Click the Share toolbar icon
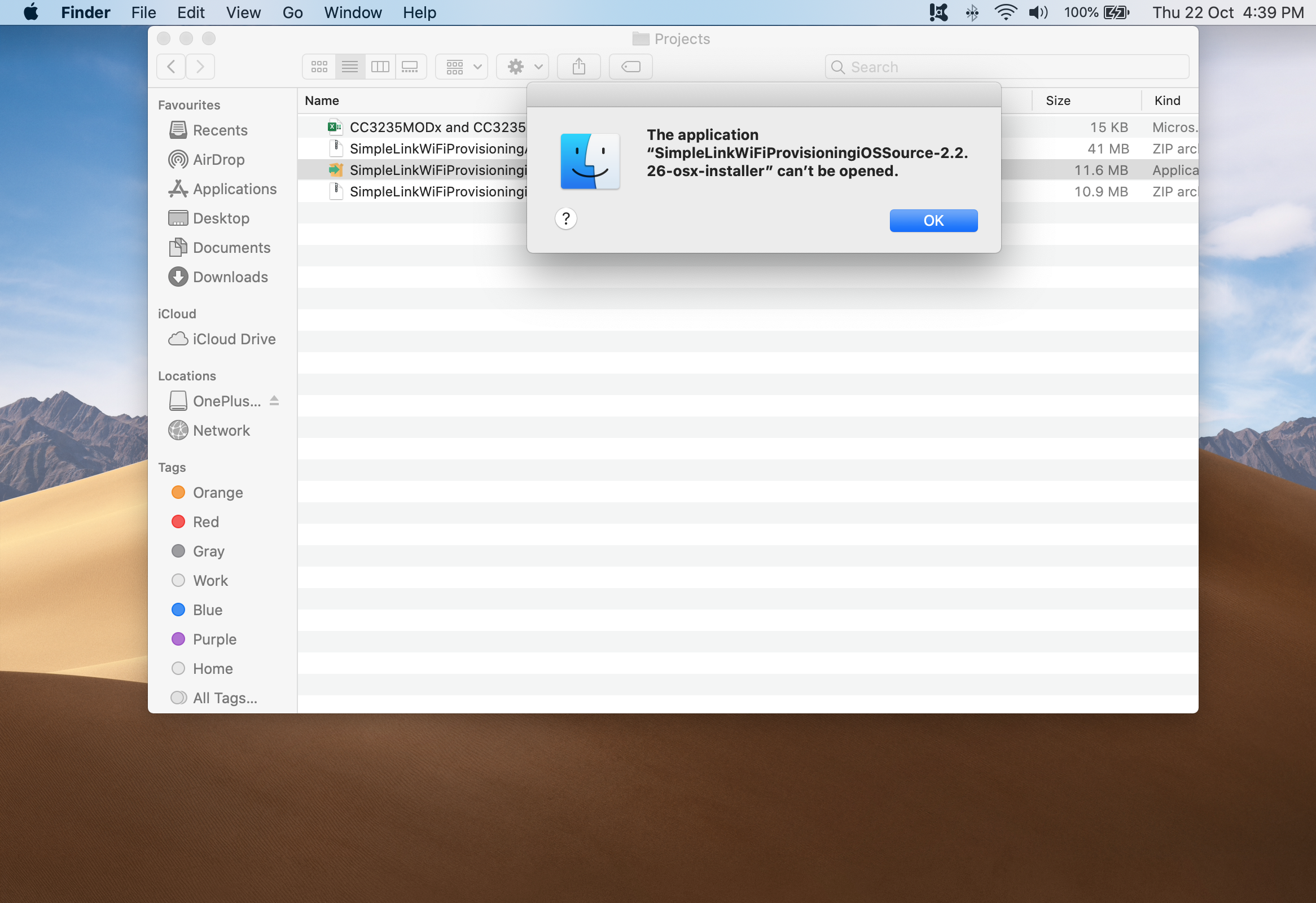The height and width of the screenshot is (903, 1316). pos(578,67)
